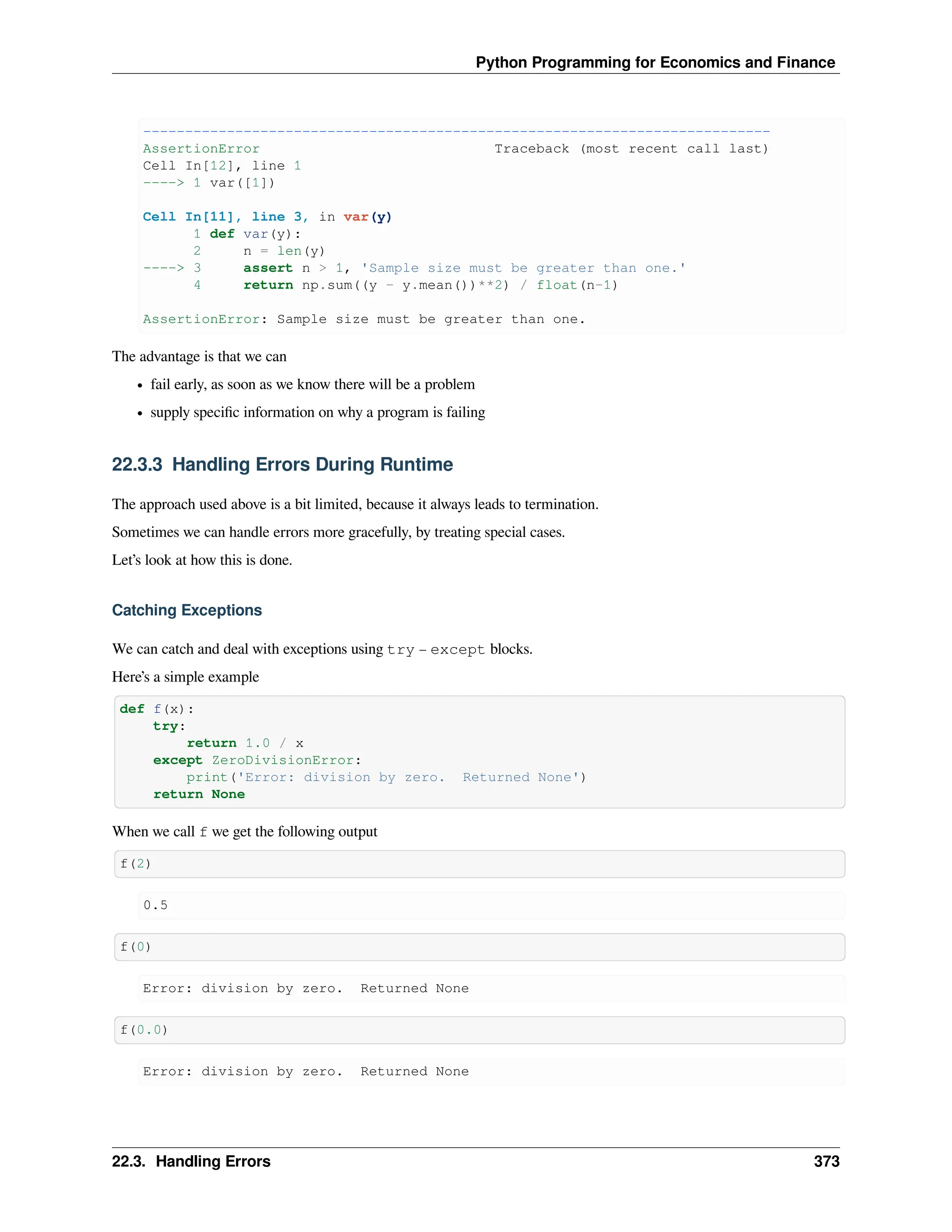The image size is (952, 1232).
Task: Click the error output below the f(0) cell
Action: [x=306, y=988]
